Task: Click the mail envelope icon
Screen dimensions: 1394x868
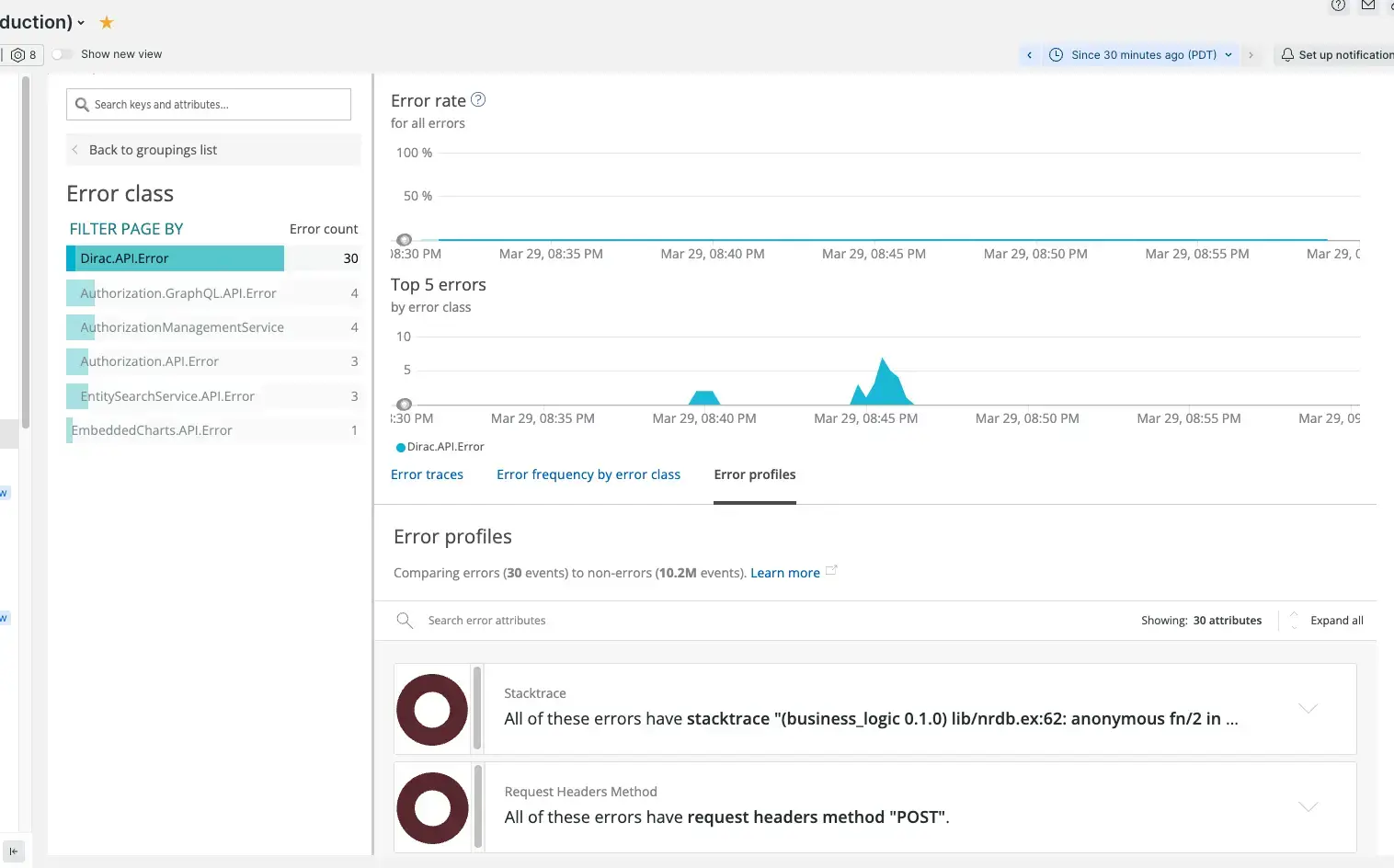Action: coord(1368,6)
